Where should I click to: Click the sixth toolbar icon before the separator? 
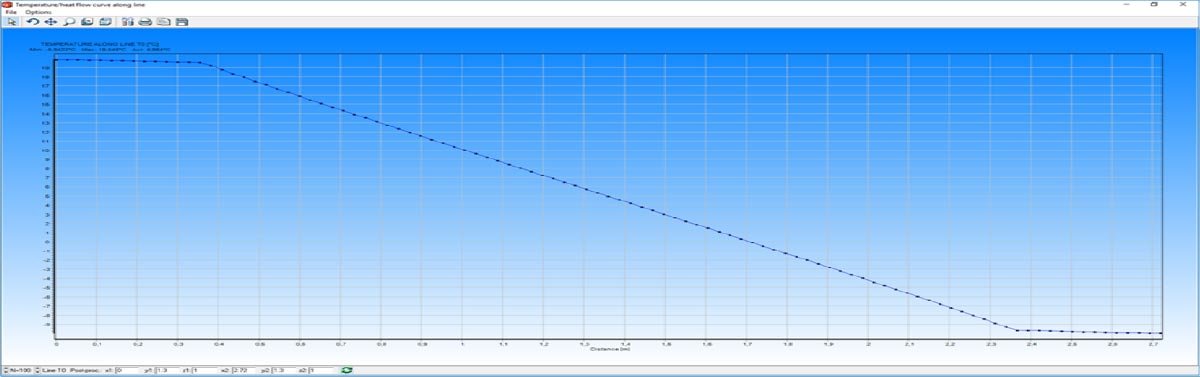105,21
